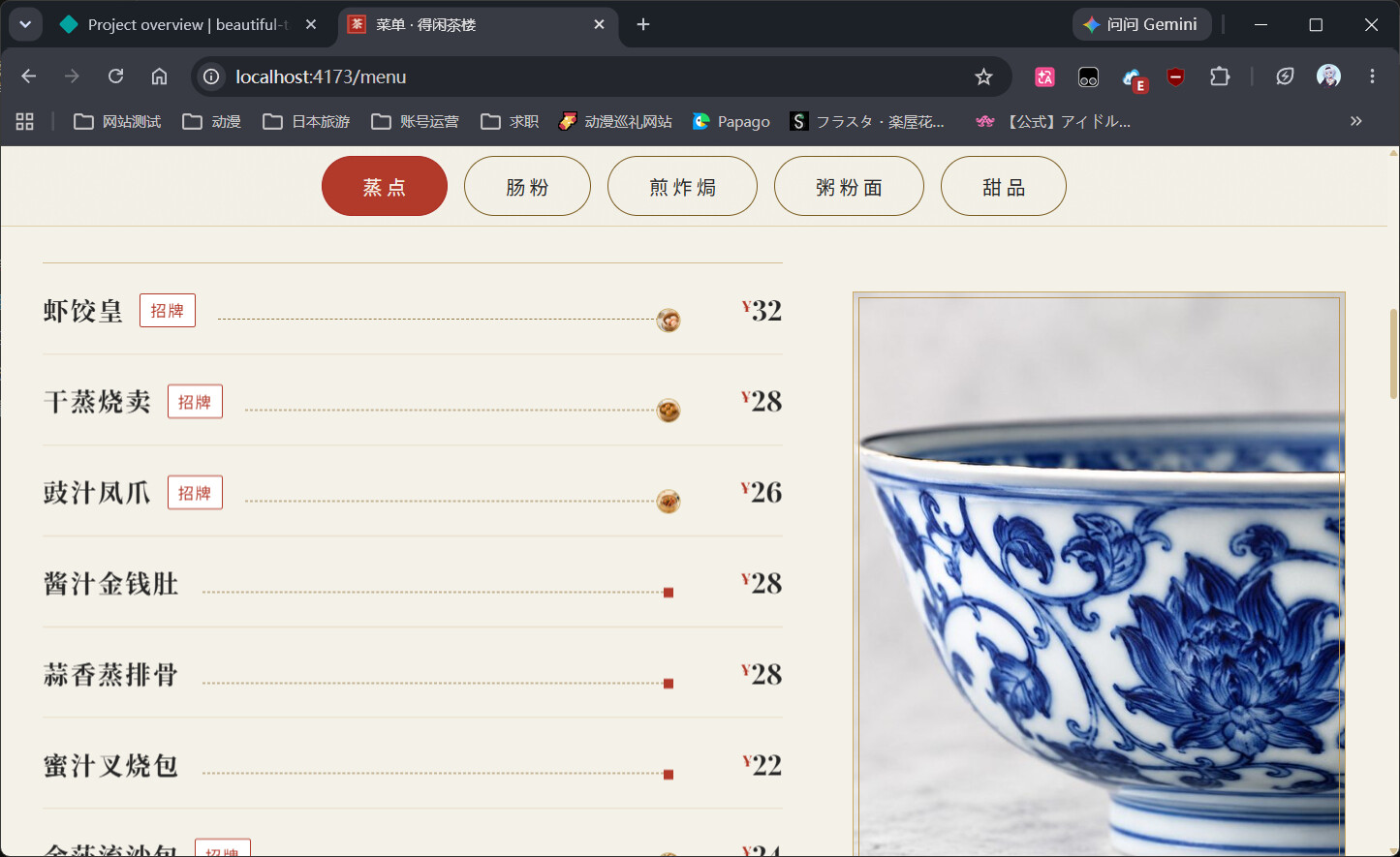Open the フラスタ・楽屋花 bookmark
The width and height of the screenshot is (1400, 857).
(867, 121)
